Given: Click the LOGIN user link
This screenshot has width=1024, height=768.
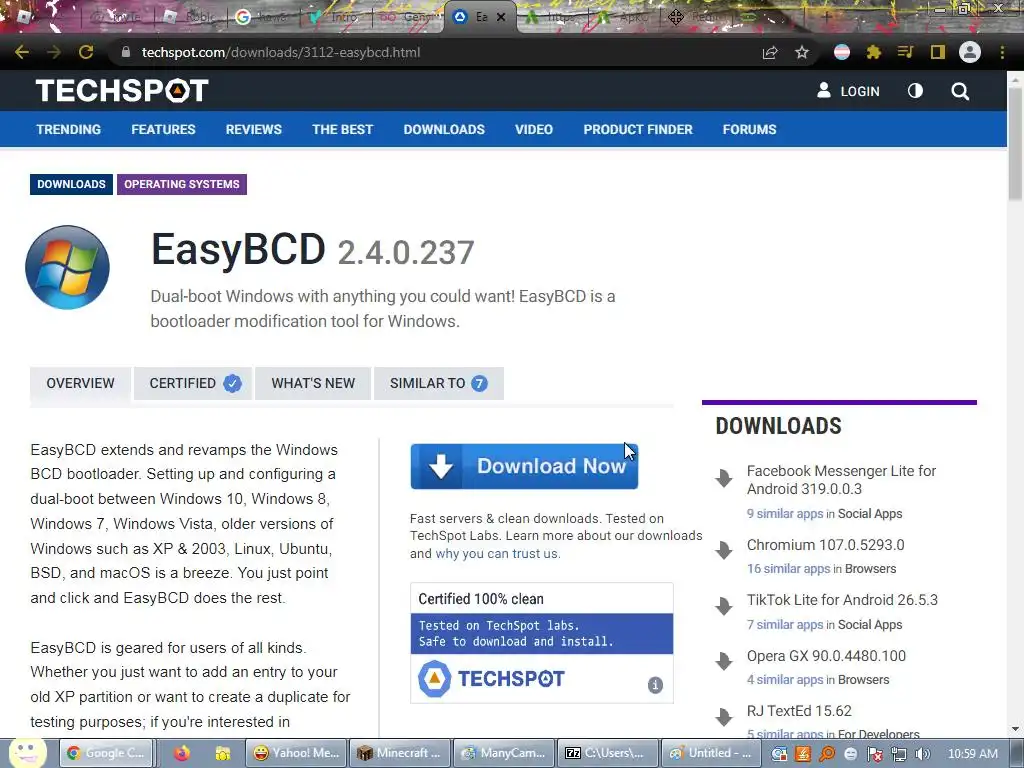Looking at the screenshot, I should (x=848, y=91).
